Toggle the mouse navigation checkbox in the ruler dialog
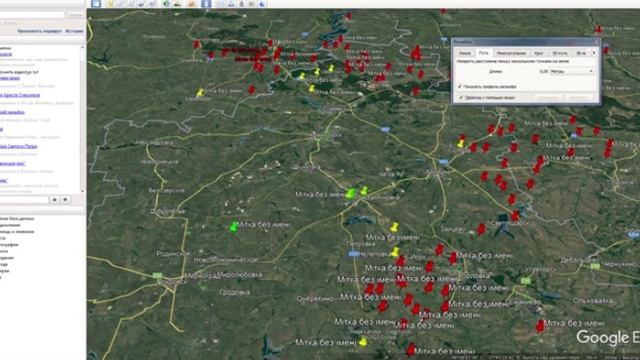Image resolution: width=640 pixels, height=360 pixels. pyautogui.click(x=461, y=98)
